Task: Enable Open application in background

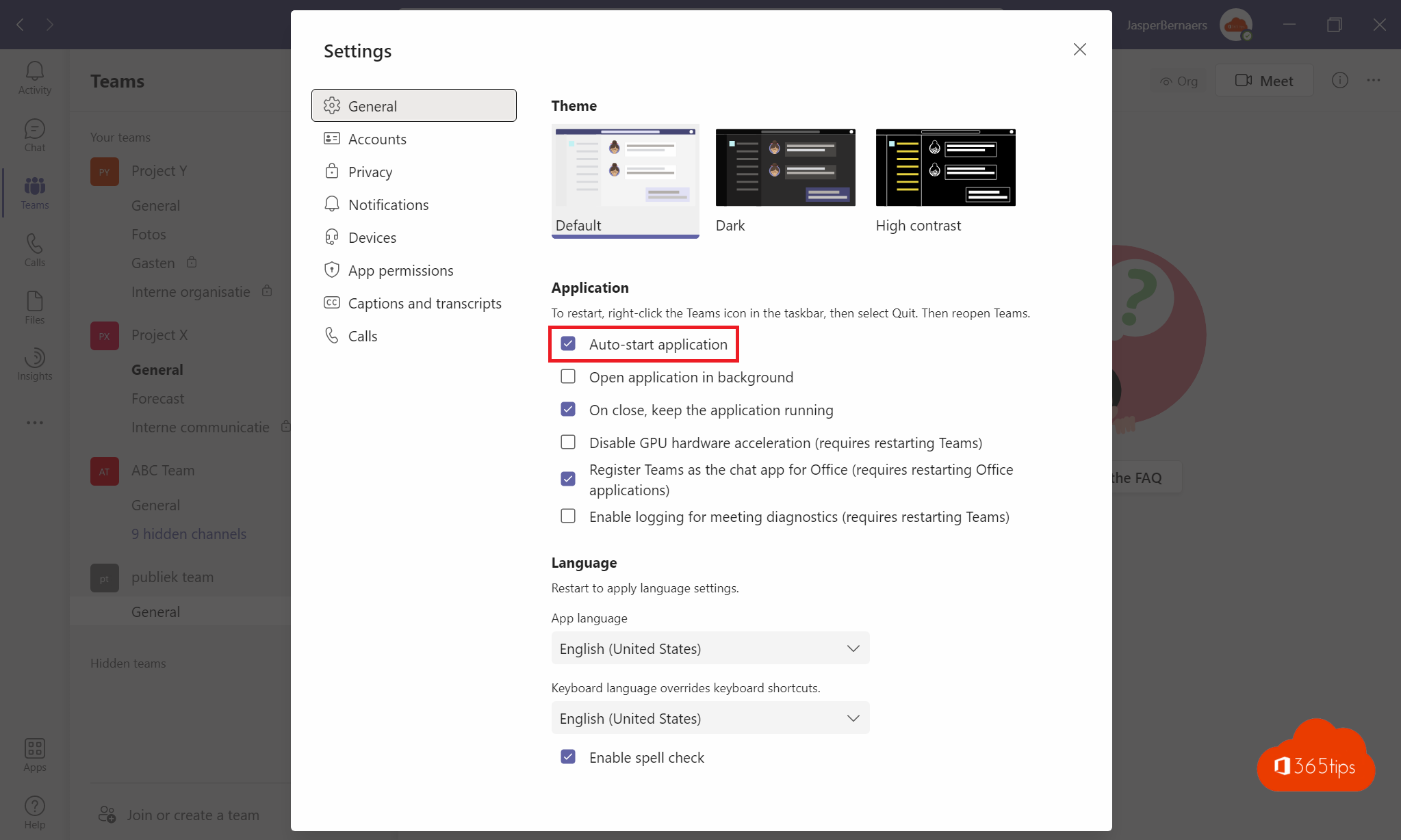Action: 567,376
